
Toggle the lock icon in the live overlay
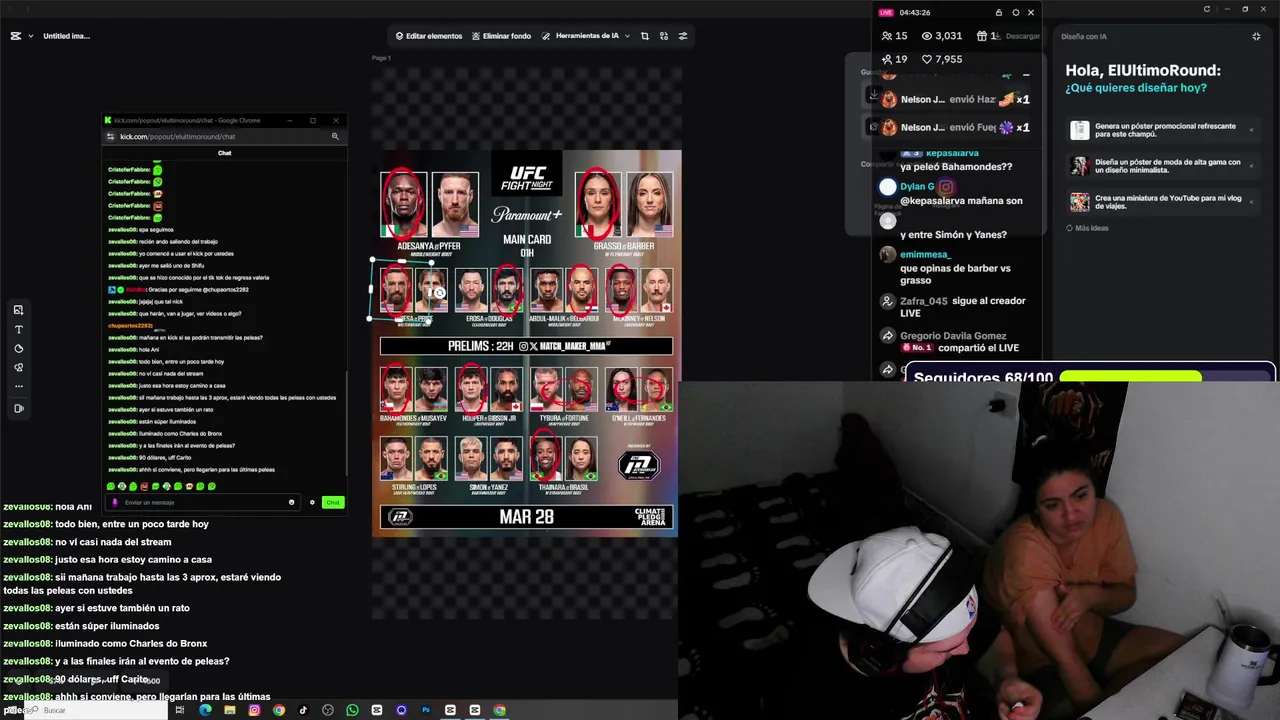[x=998, y=13]
